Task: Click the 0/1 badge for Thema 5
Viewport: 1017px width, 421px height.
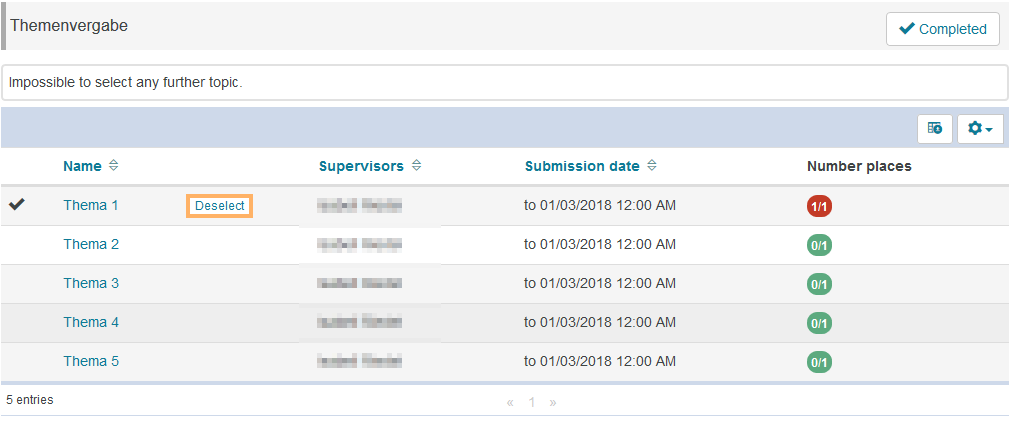Action: click(819, 362)
